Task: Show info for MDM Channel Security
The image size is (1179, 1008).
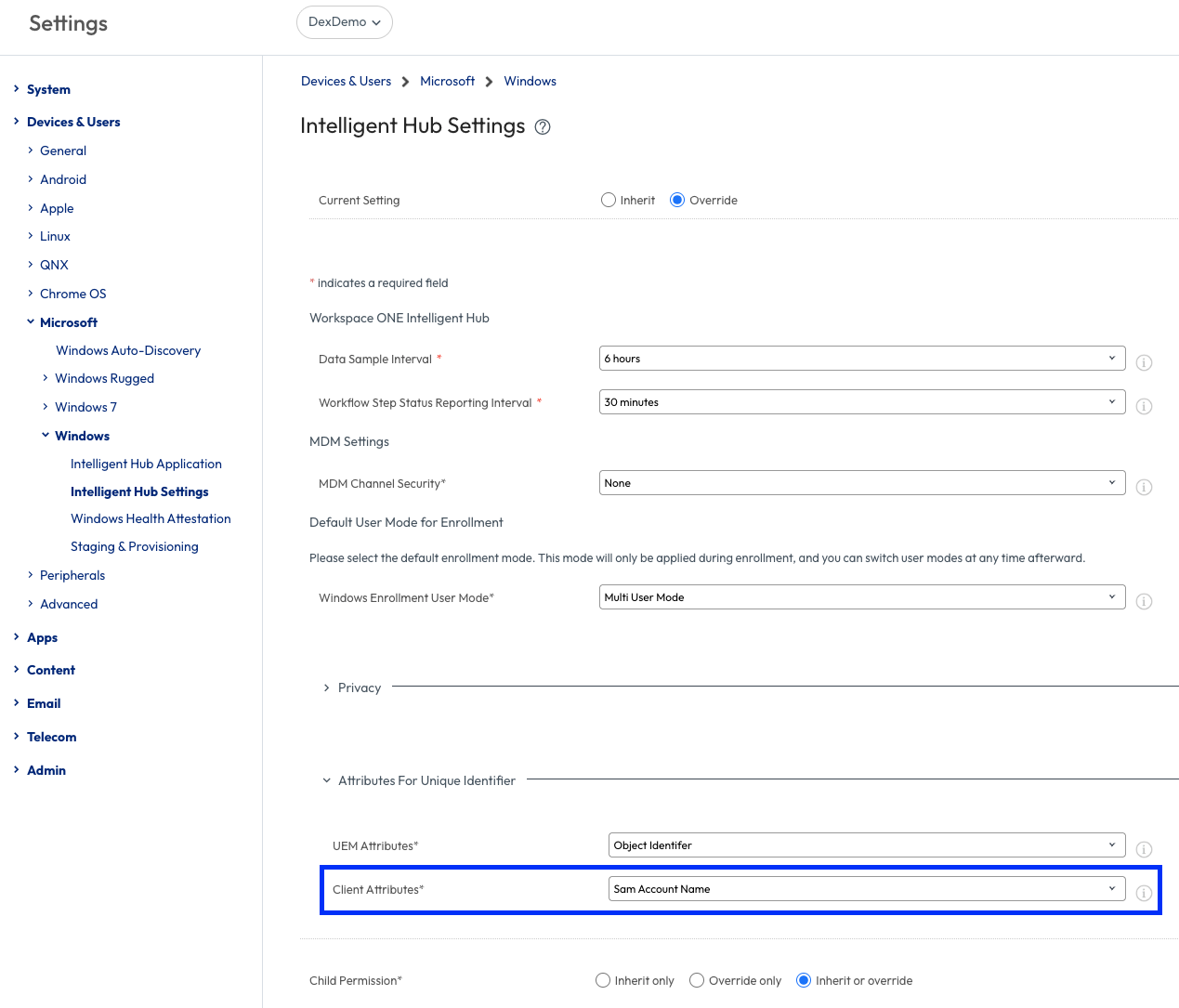Action: pyautogui.click(x=1144, y=487)
